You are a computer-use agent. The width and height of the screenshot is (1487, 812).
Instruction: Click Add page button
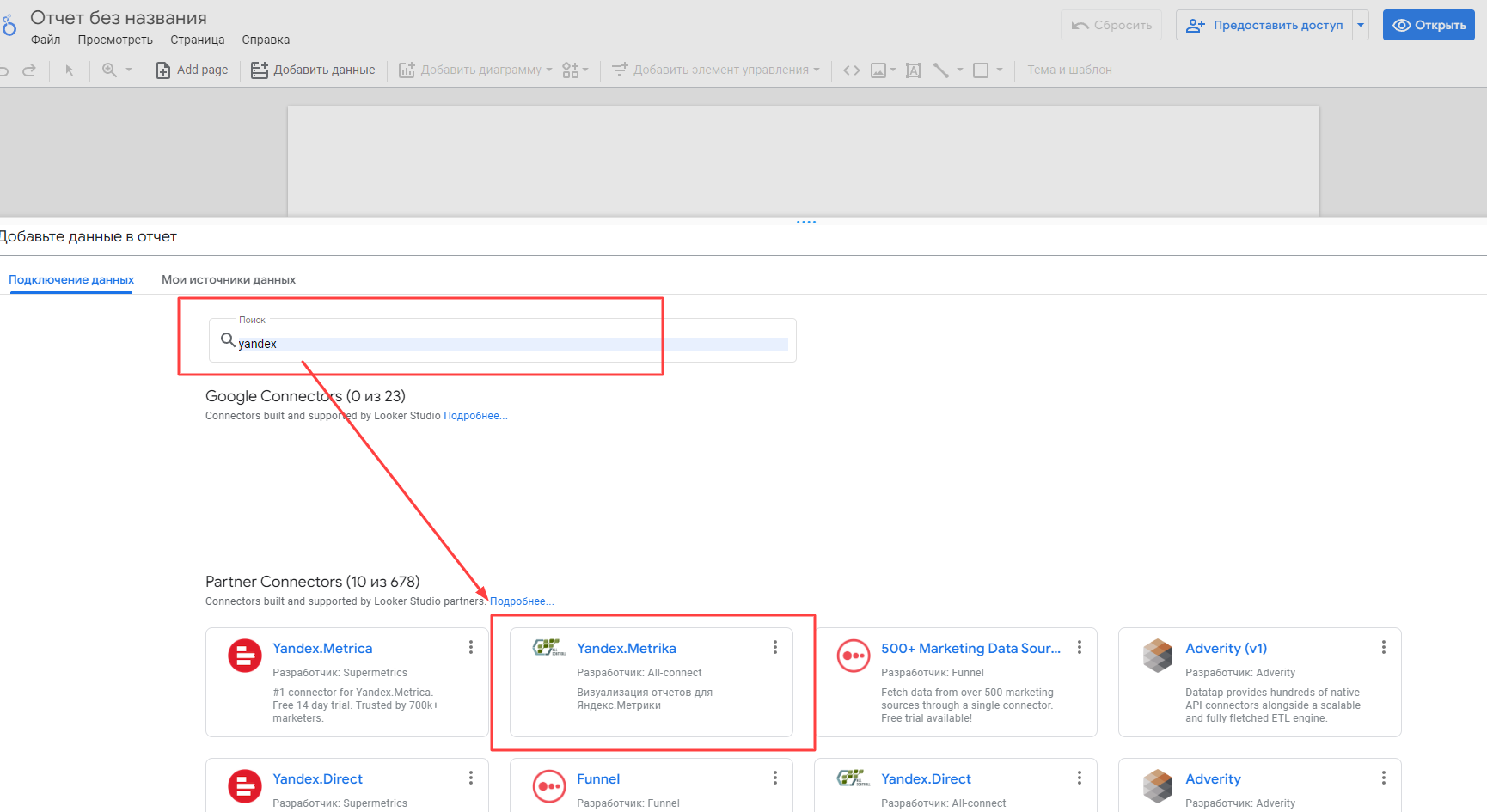(x=192, y=70)
